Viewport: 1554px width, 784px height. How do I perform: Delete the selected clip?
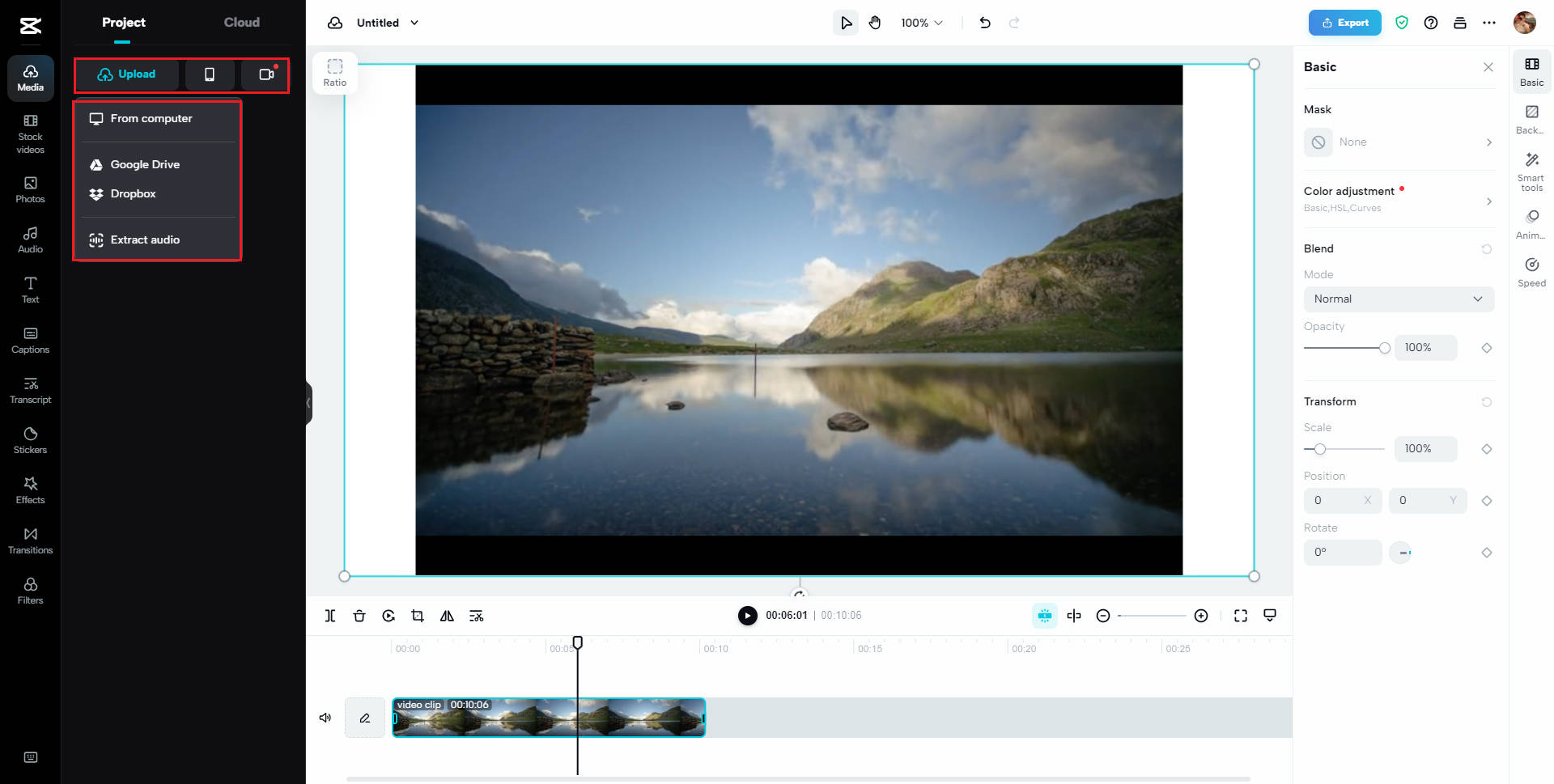359,615
